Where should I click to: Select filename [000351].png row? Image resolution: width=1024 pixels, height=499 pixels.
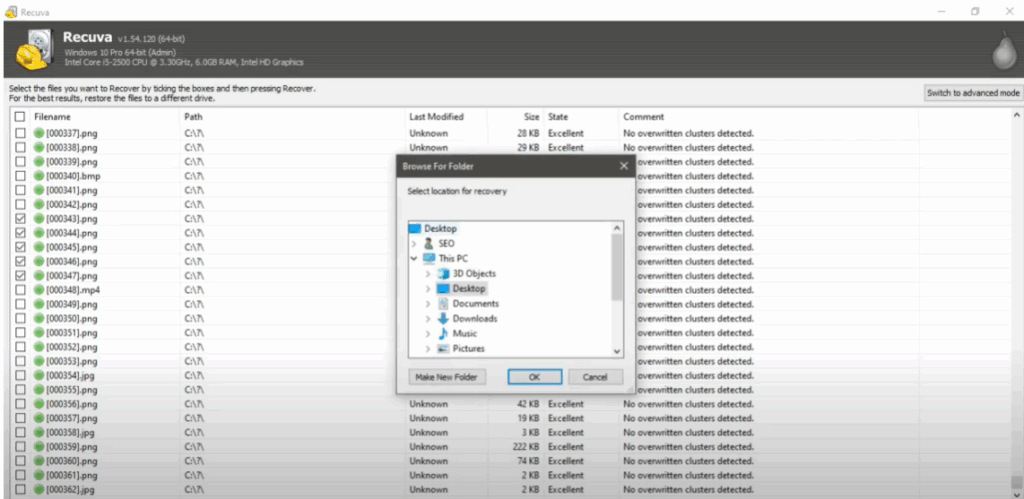[72, 333]
